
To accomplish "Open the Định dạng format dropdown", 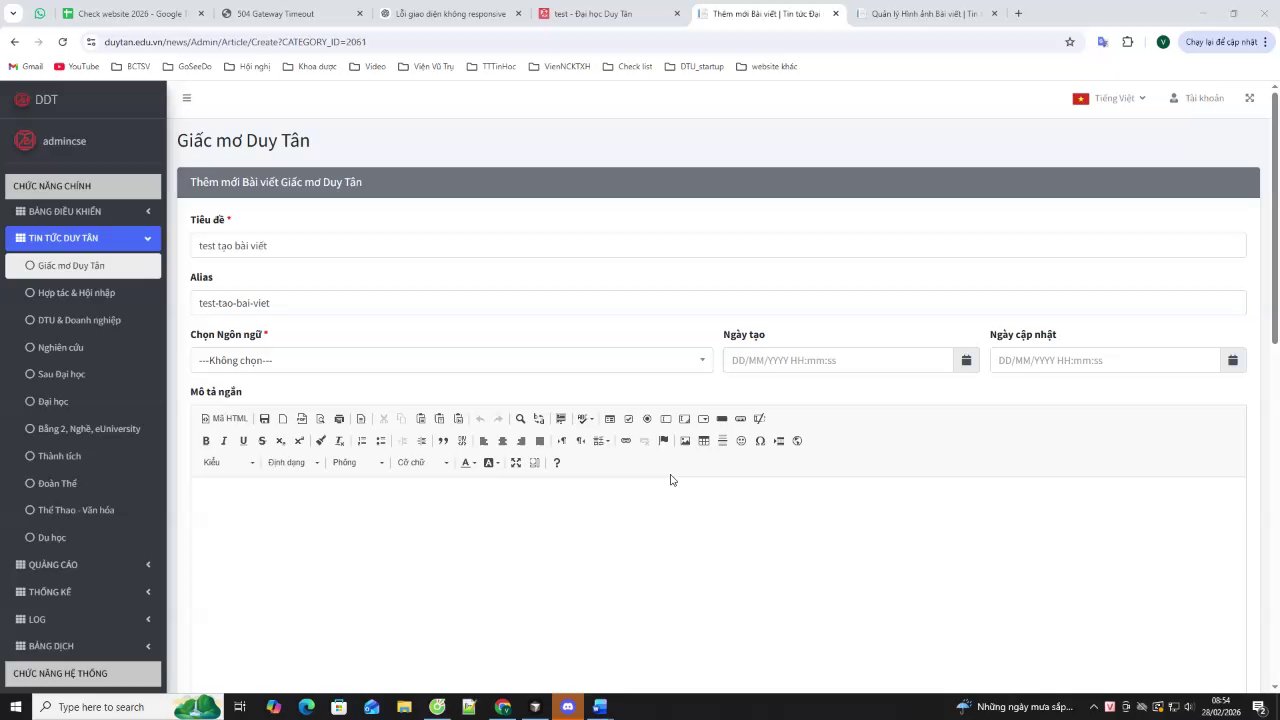I will (293, 463).
